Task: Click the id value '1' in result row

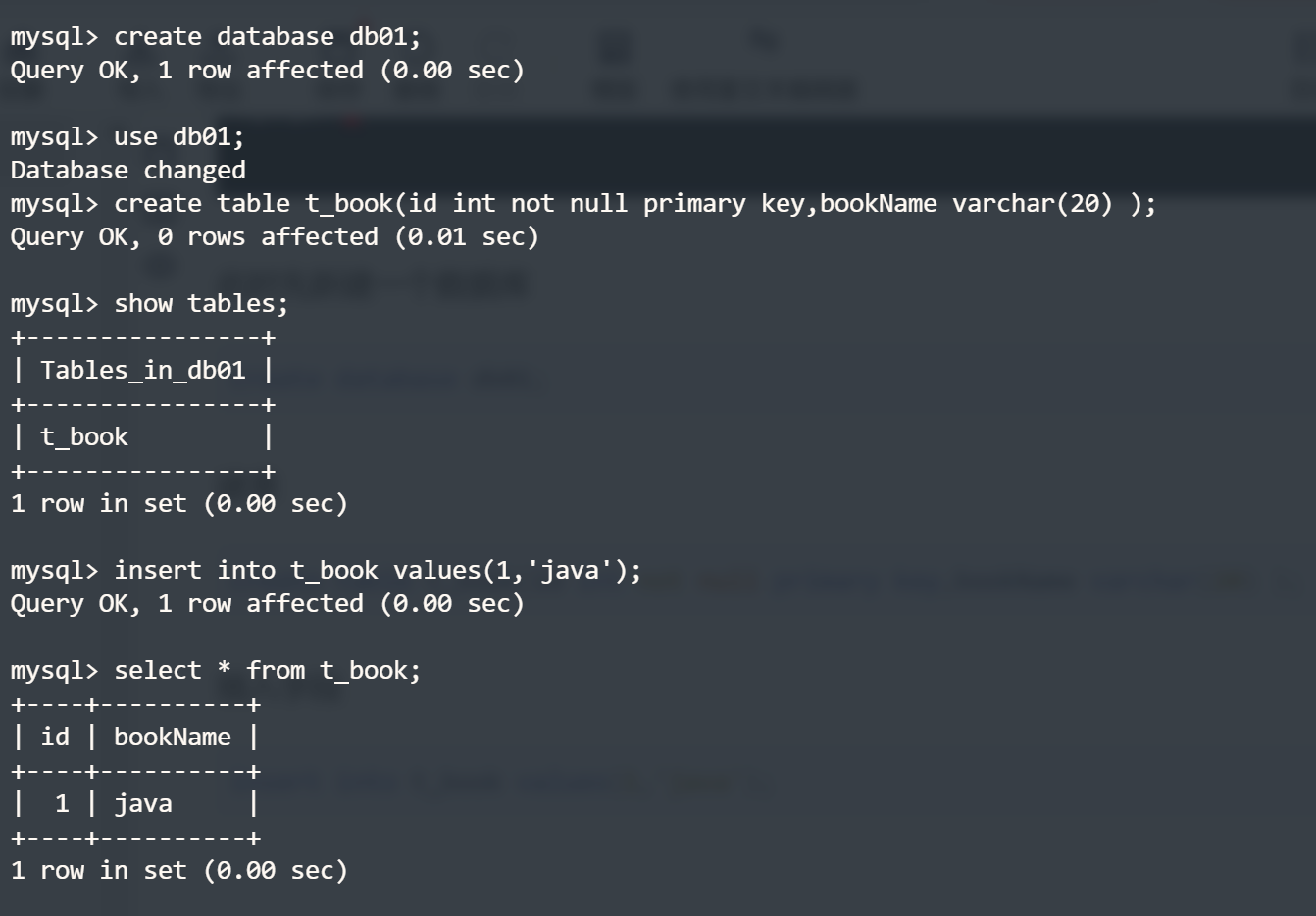Action: coord(62,804)
